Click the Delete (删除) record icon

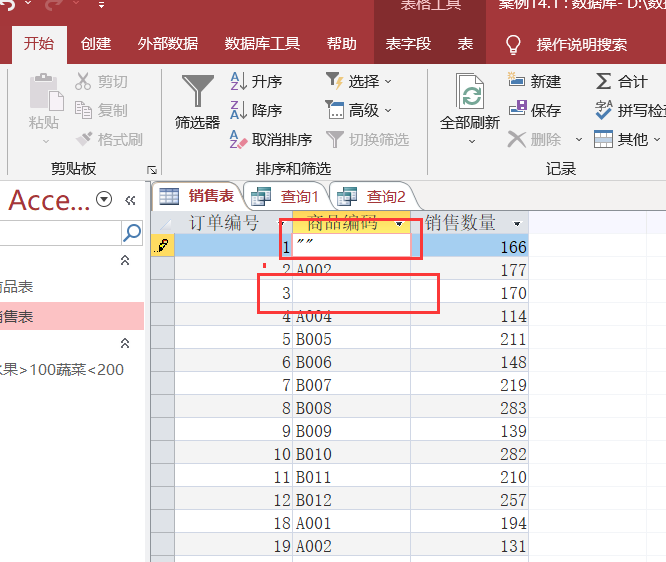coord(516,139)
